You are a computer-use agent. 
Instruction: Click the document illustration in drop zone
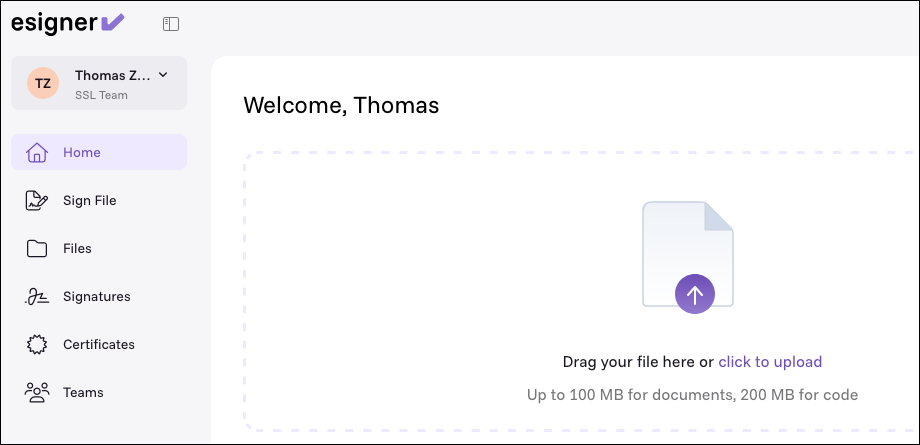pyautogui.click(x=688, y=254)
